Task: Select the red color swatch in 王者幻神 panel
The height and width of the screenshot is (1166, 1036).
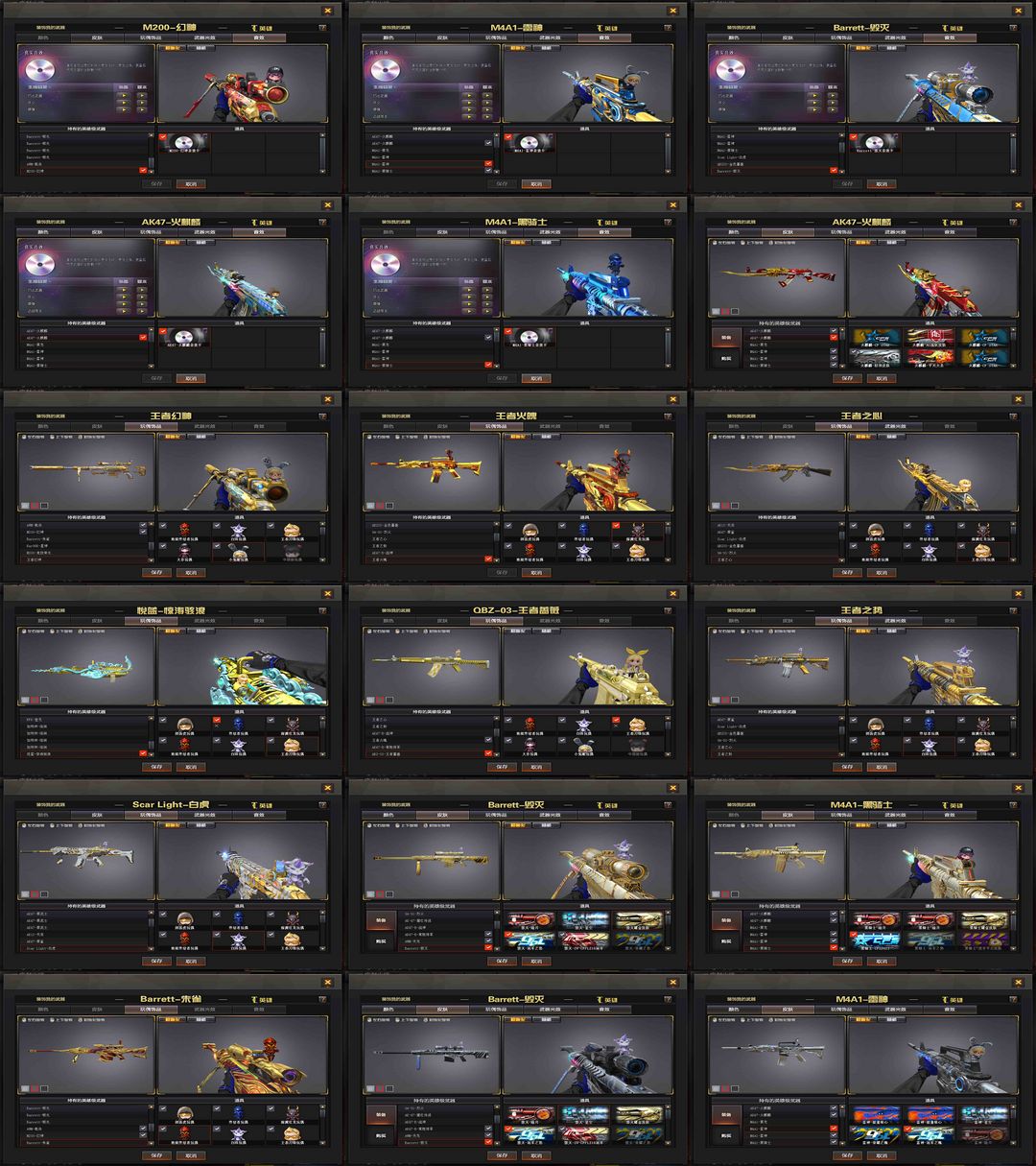Action: click(x=35, y=506)
